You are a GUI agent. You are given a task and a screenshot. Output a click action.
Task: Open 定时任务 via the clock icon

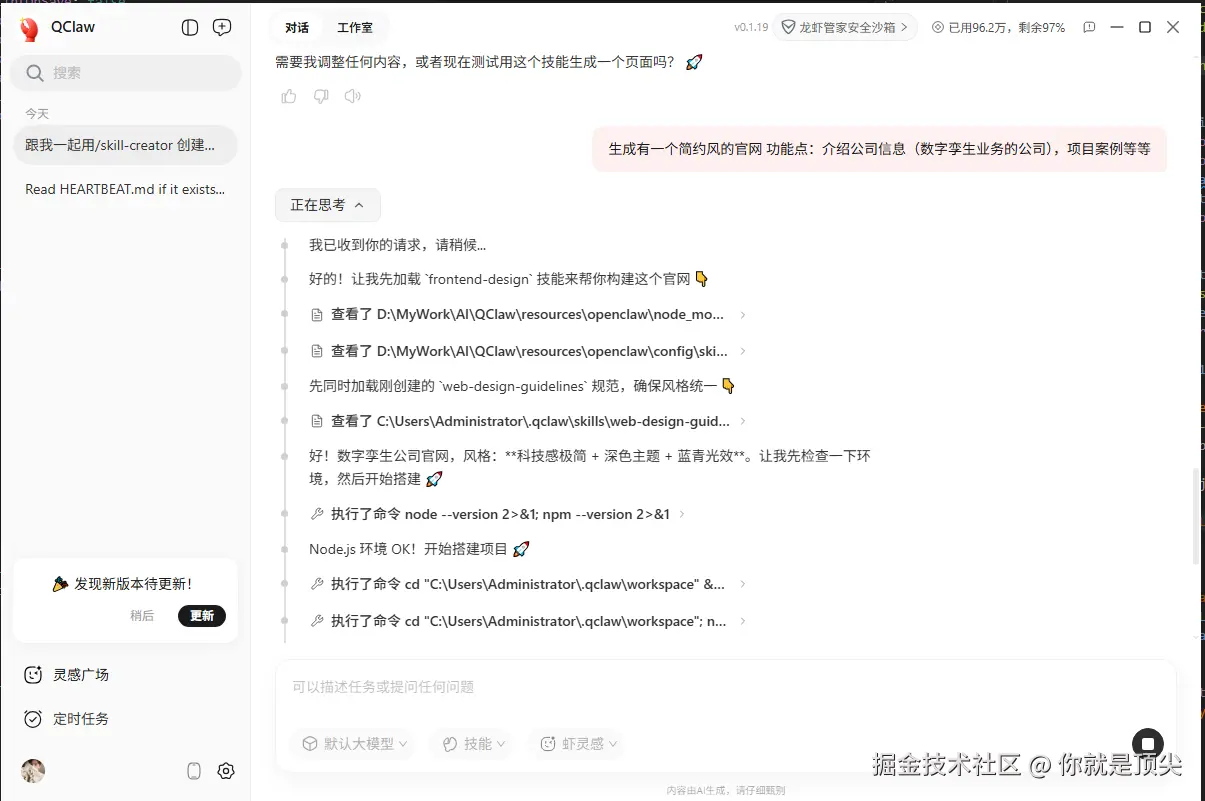click(32, 718)
